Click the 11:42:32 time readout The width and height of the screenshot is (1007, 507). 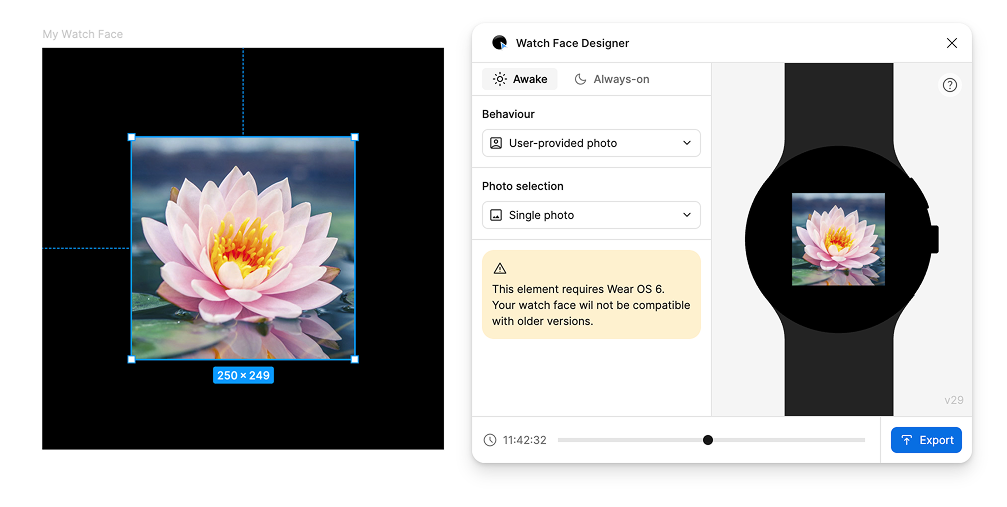tap(525, 440)
